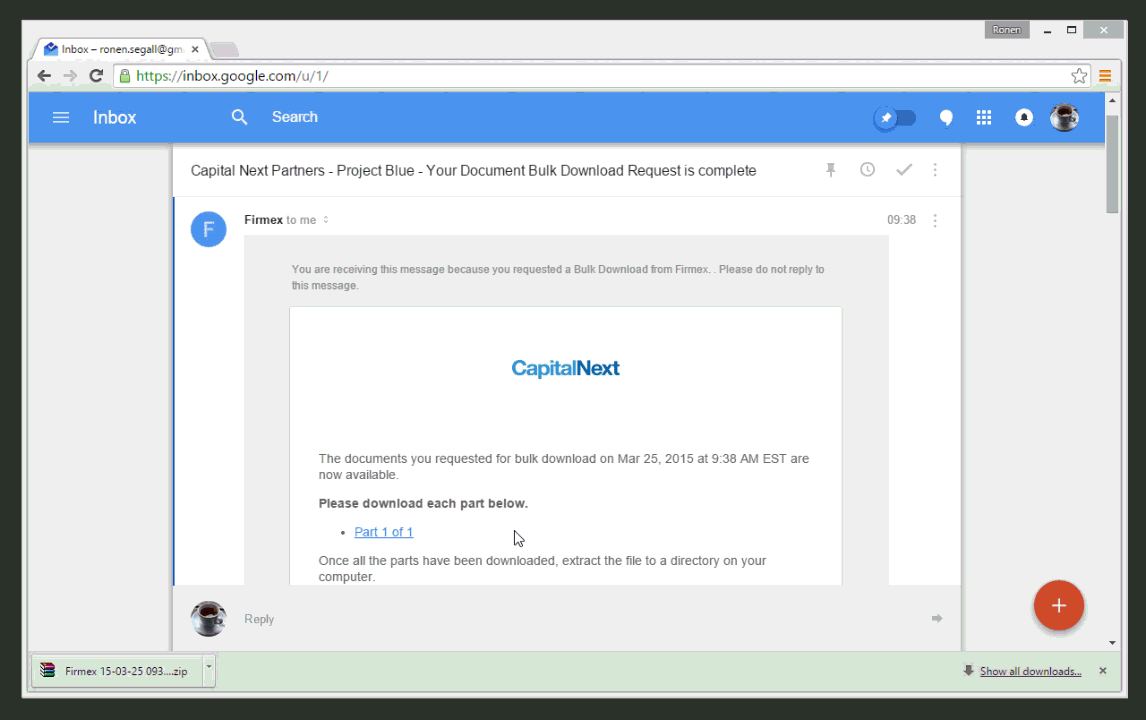
Task: Open message options next to 09:38
Action: coord(935,220)
